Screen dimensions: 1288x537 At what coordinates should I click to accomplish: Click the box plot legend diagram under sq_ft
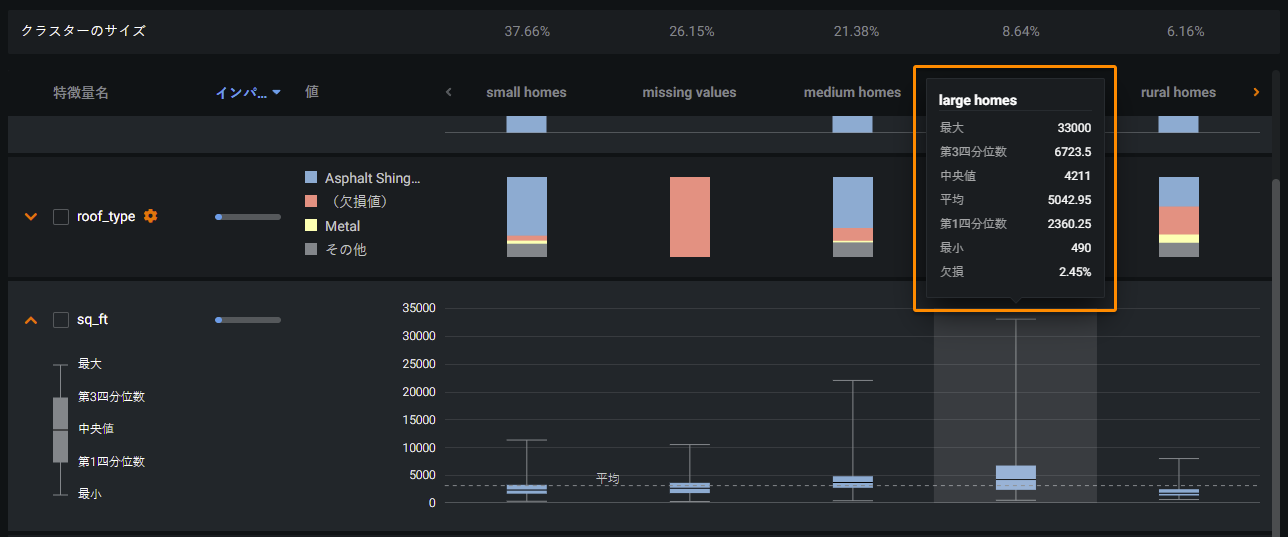point(60,429)
